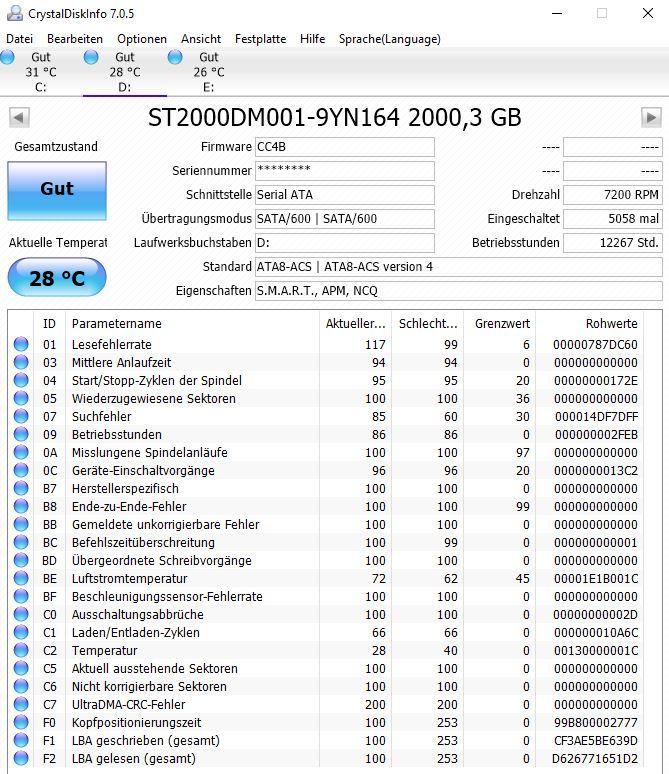
Task: Click status orb of Laden/Entladen-Zyklen row
Action: 21,632
